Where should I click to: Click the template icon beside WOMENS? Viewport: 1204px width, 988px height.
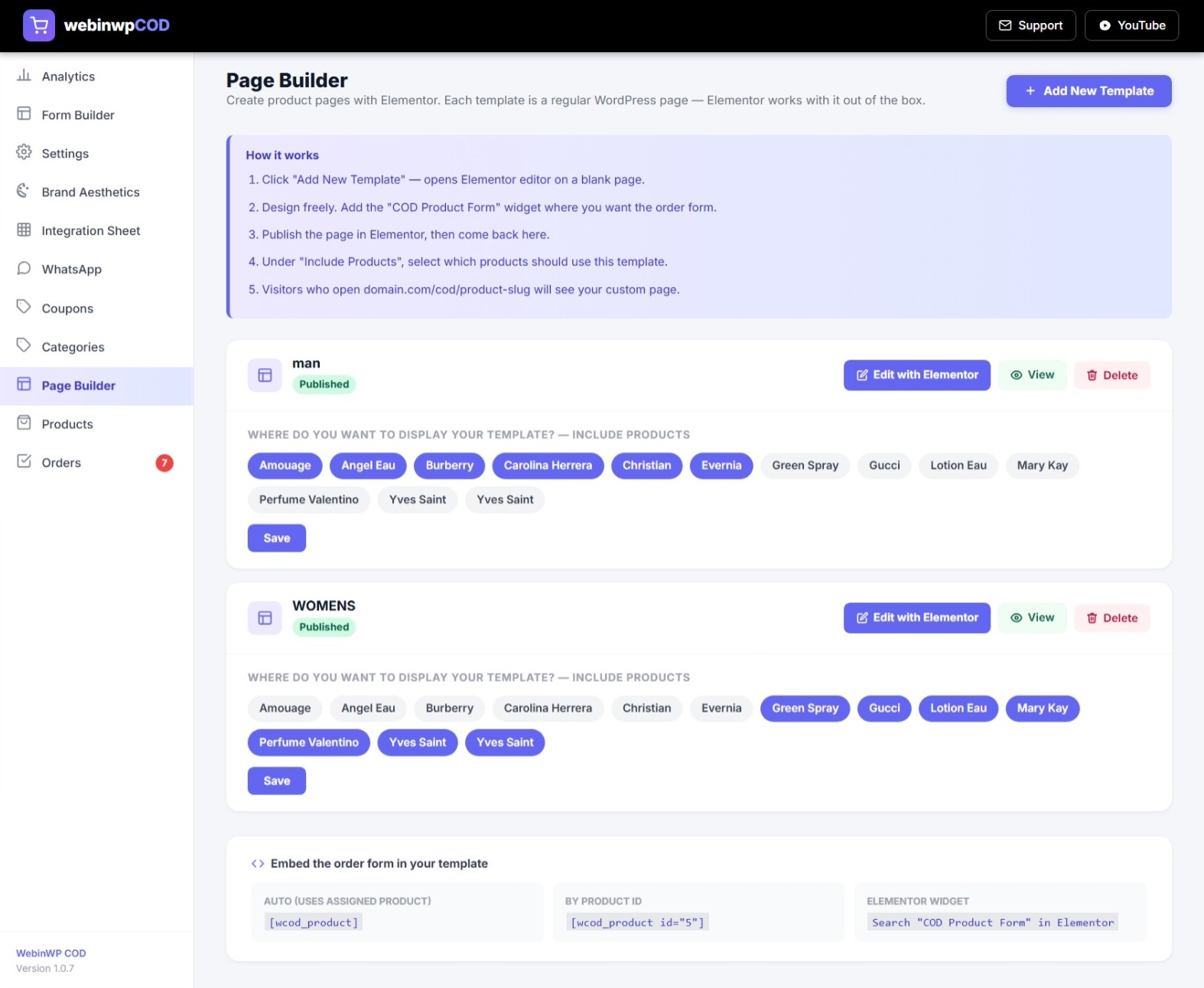(x=265, y=618)
